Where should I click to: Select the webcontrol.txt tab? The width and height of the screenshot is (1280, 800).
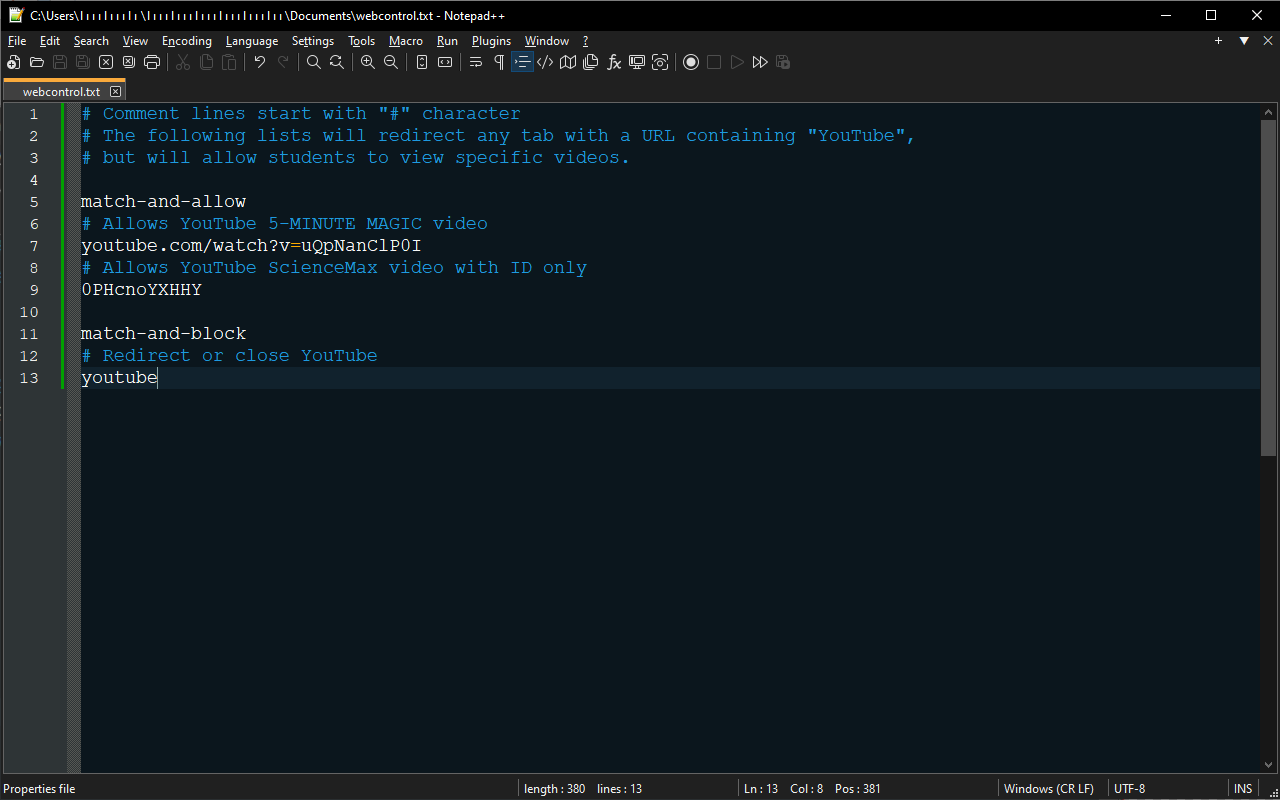(x=61, y=91)
